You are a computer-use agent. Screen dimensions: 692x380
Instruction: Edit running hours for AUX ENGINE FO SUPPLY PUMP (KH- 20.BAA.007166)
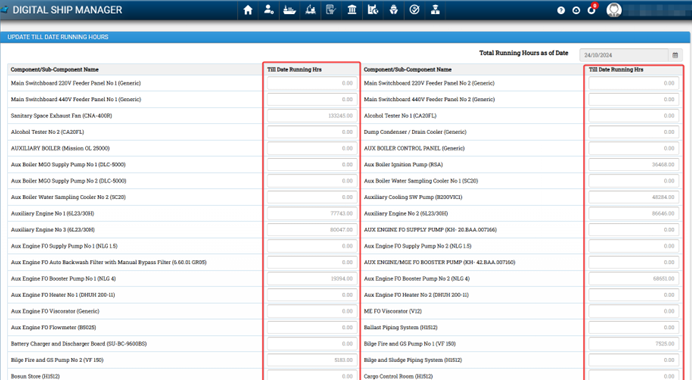click(x=634, y=230)
